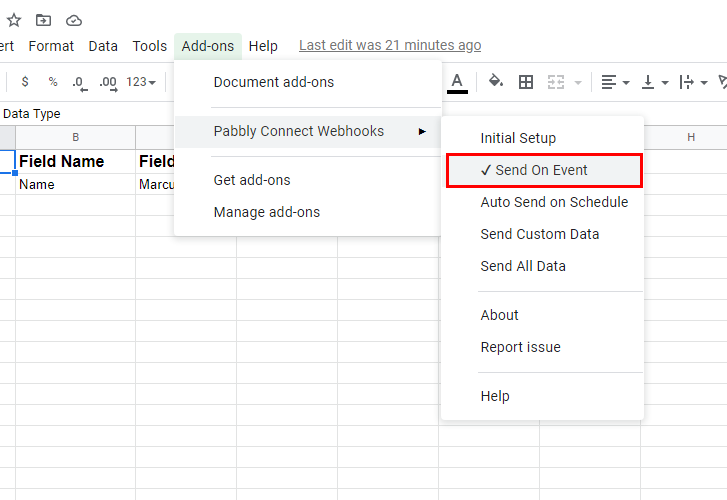
Task: Choose Get add-ons
Action: (x=307, y=180)
